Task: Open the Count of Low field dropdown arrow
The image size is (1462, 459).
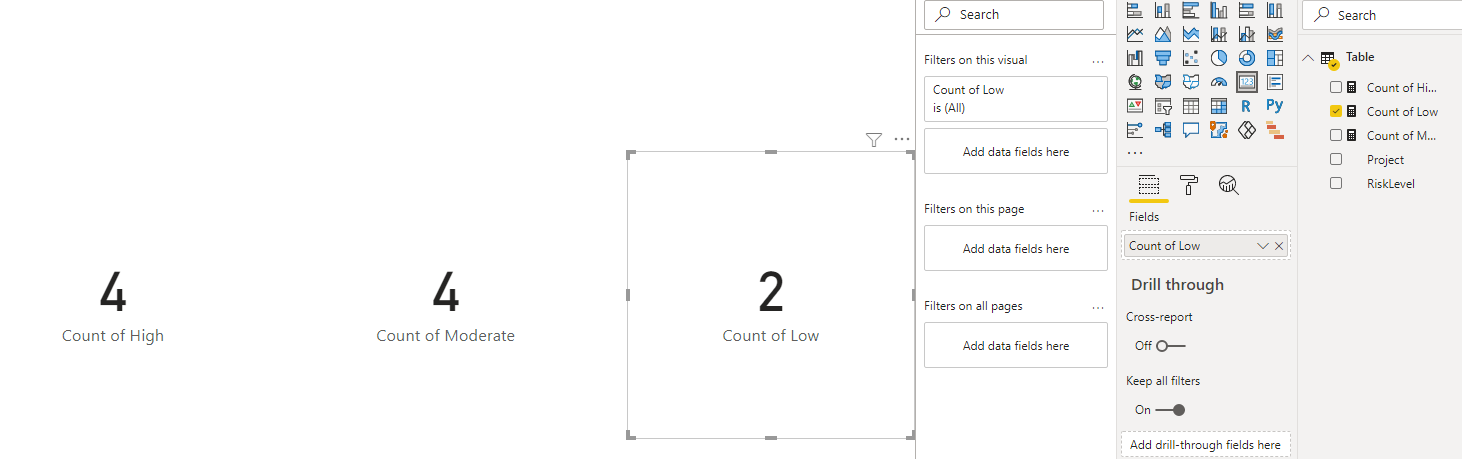Action: pos(1262,246)
